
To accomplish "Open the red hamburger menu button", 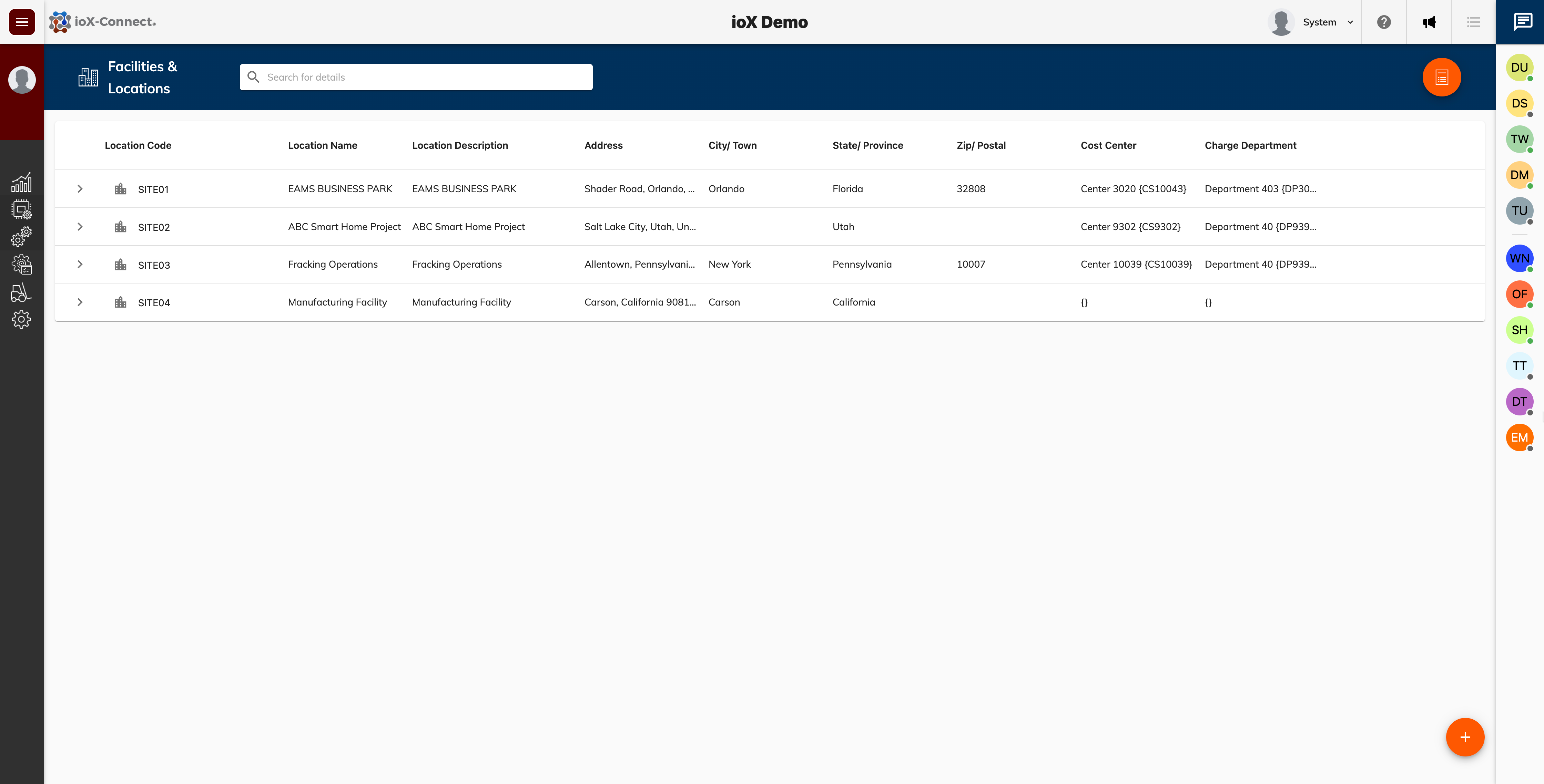I will pyautogui.click(x=22, y=22).
